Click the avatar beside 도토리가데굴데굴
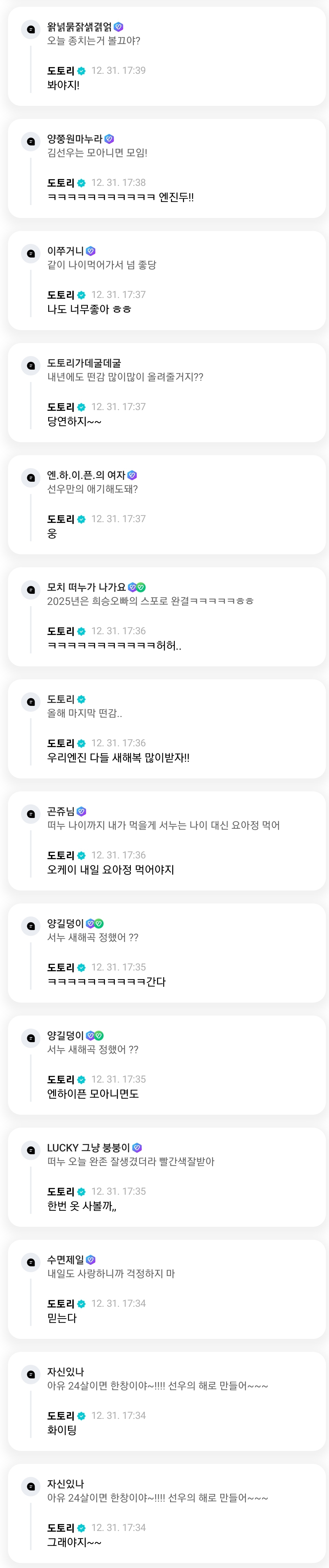 pos(31,365)
